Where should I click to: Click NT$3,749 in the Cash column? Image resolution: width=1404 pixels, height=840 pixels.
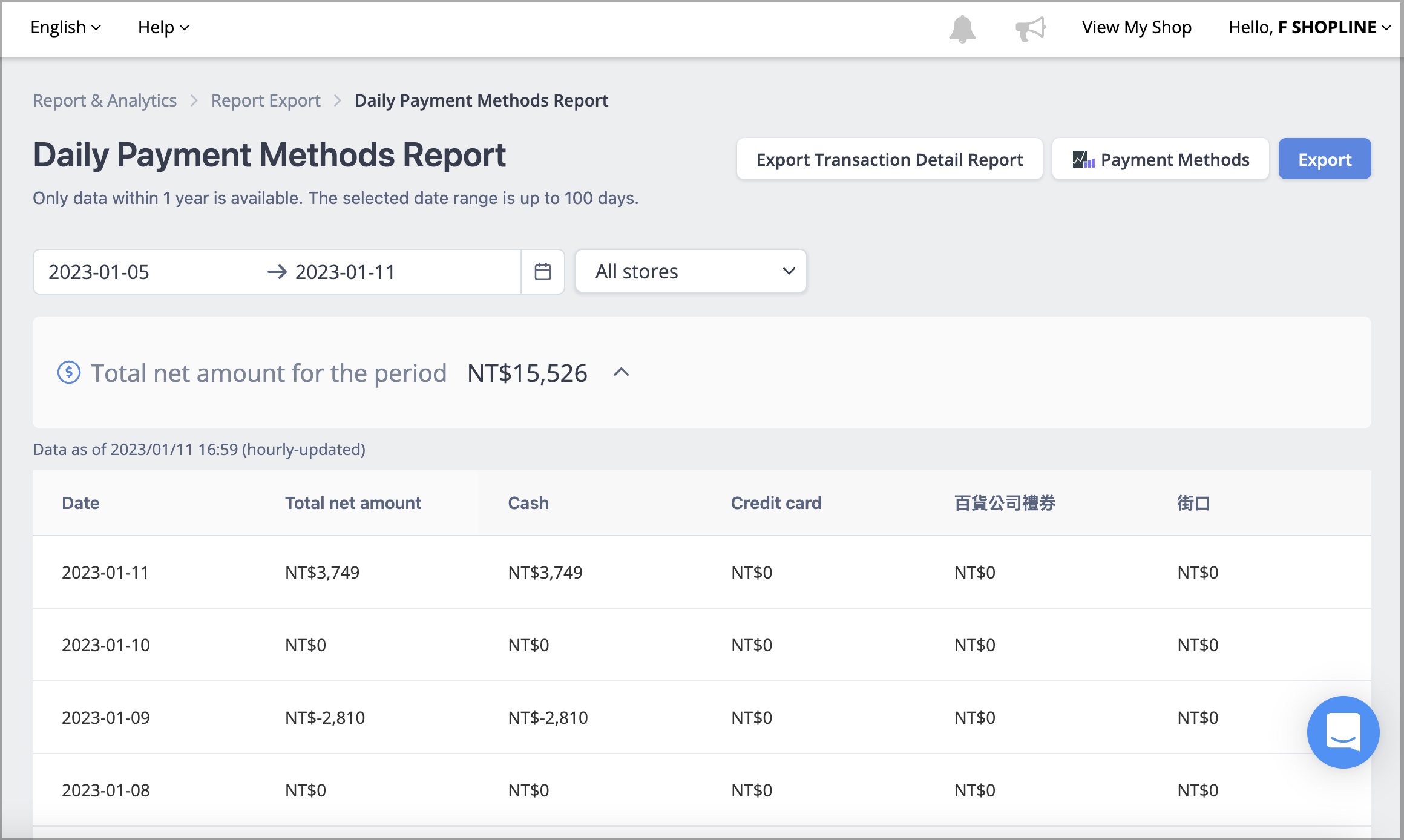[x=545, y=573]
